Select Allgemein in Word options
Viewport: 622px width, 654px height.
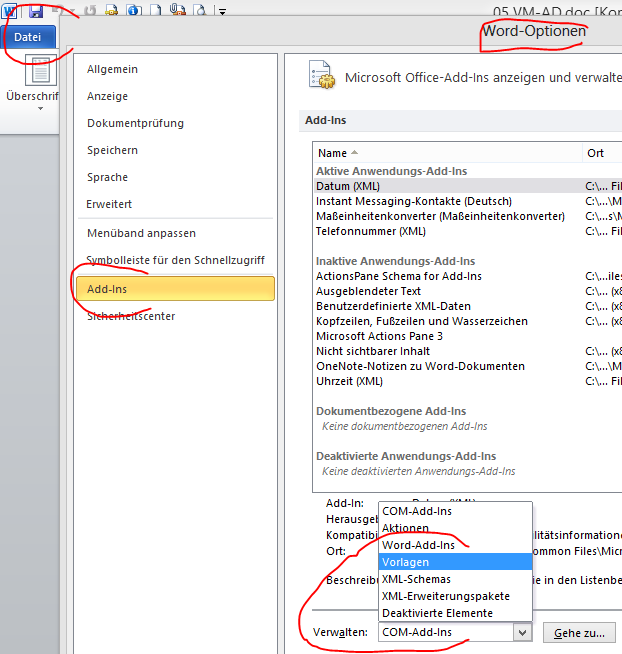point(112,69)
